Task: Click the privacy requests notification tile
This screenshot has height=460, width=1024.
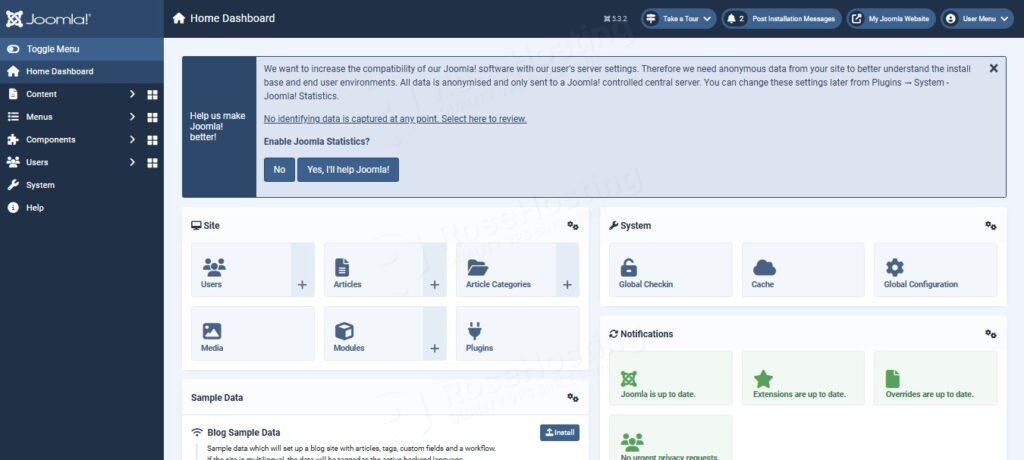Action: coord(671,437)
